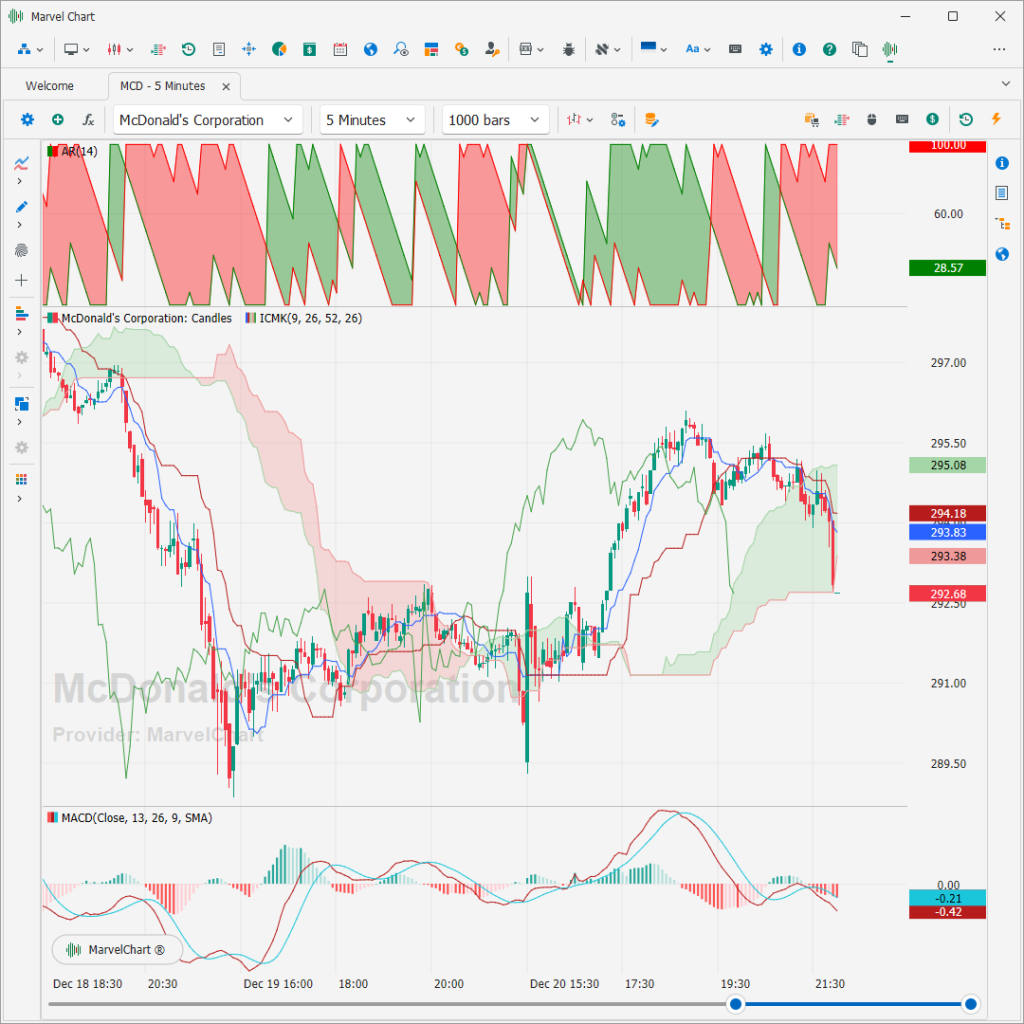Image resolution: width=1024 pixels, height=1024 pixels.
Task: Click the orange coins dollar icon
Action: click(x=462, y=49)
